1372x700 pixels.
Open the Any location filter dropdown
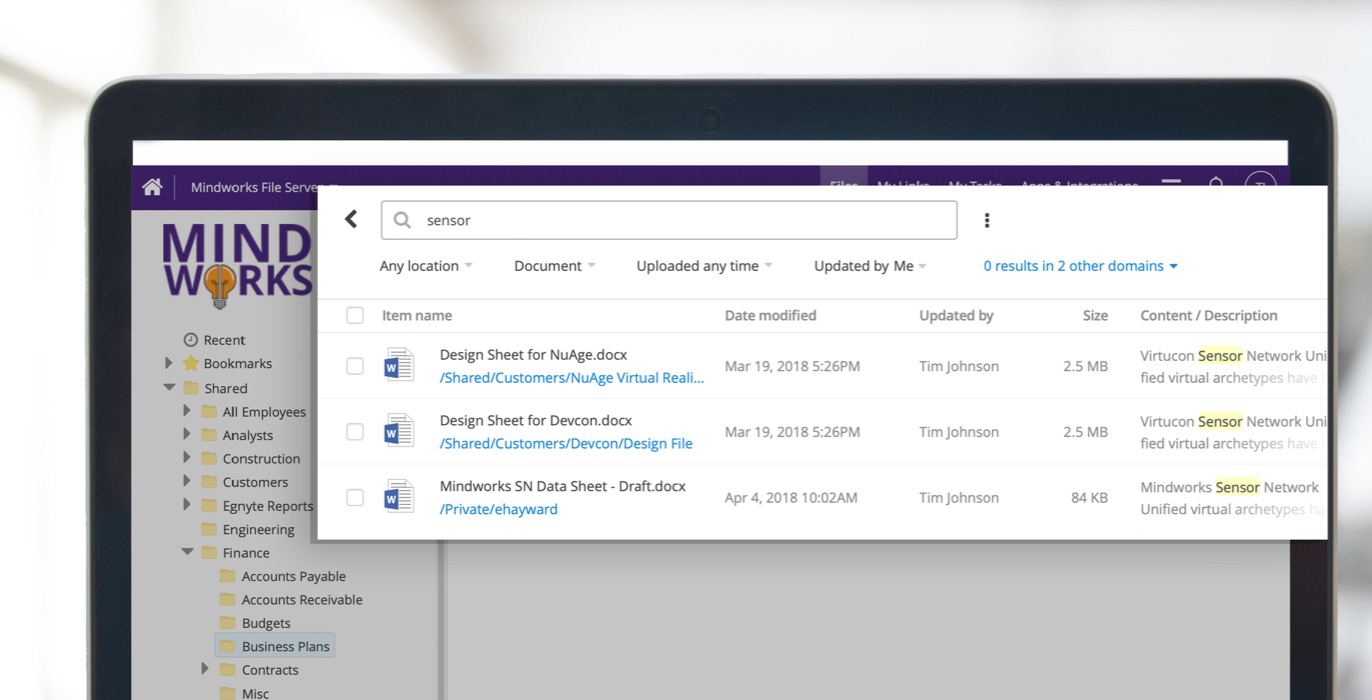(425, 266)
